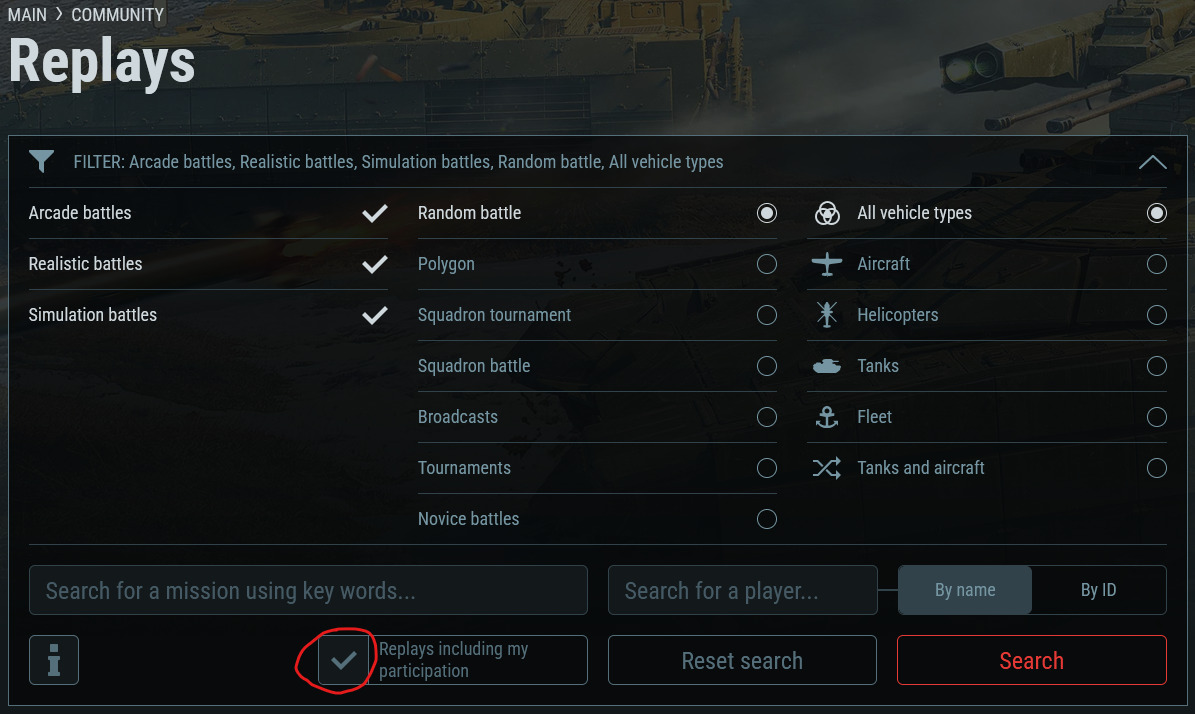Image resolution: width=1195 pixels, height=714 pixels.
Task: Switch player search to By ID
Action: coord(1098,590)
